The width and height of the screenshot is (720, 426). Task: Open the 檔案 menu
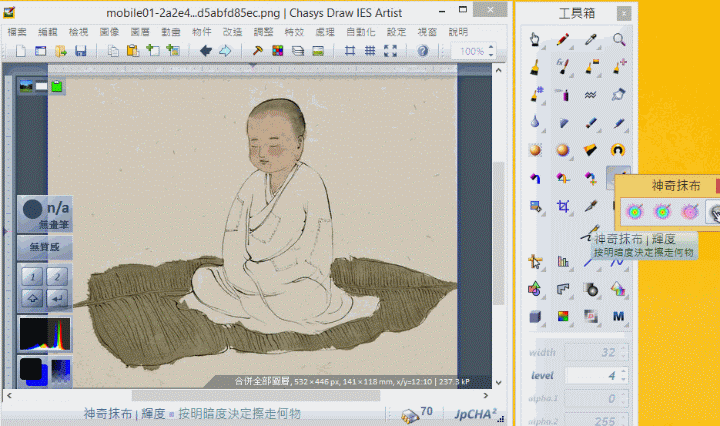tap(17, 32)
